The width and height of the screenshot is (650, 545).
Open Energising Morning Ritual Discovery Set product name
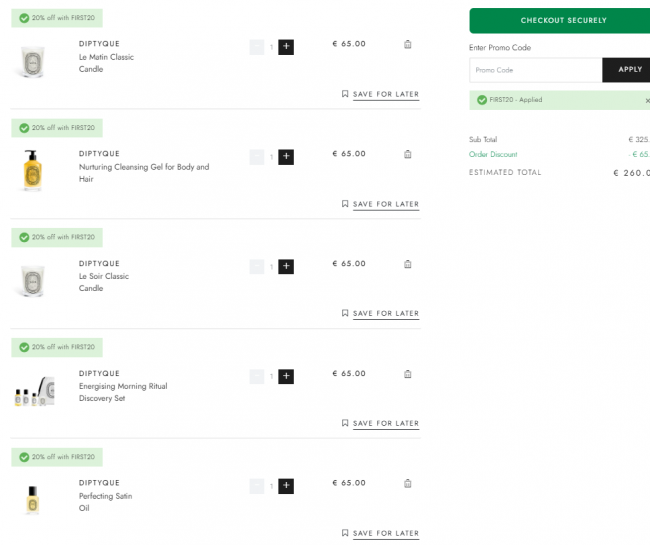(x=123, y=392)
